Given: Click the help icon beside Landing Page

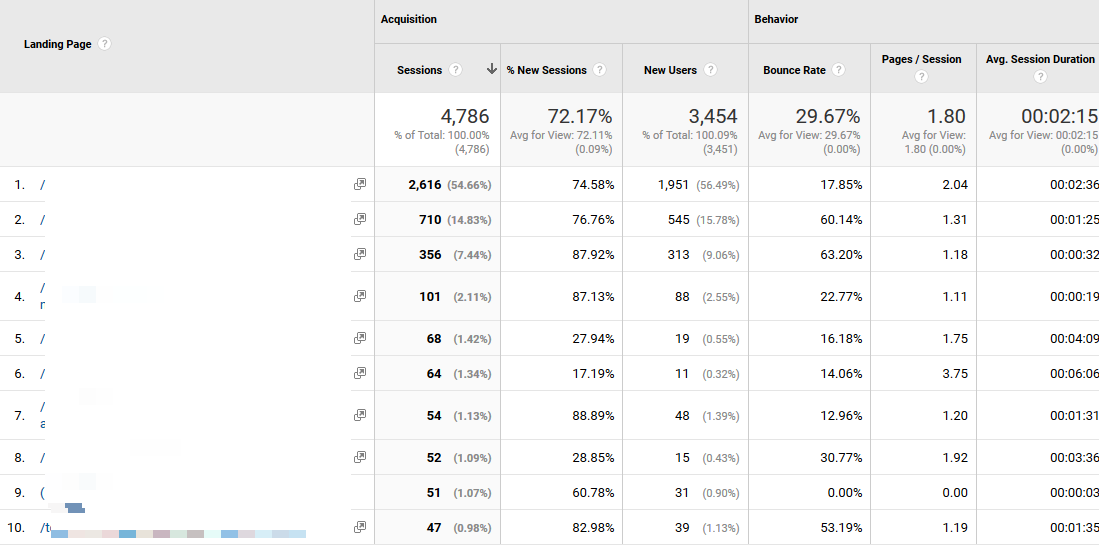Looking at the screenshot, I should click(105, 44).
